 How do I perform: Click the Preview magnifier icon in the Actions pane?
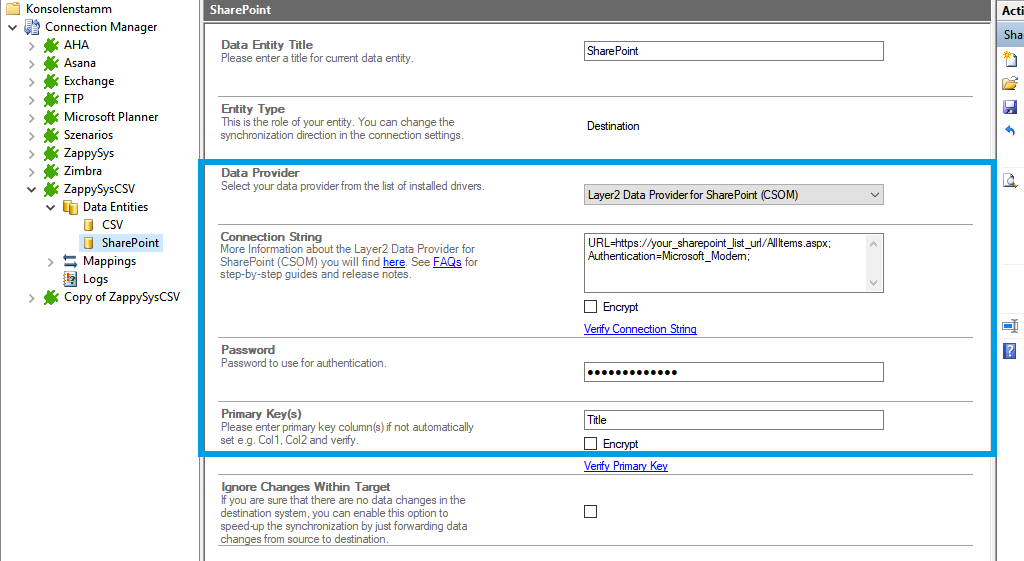[1010, 181]
